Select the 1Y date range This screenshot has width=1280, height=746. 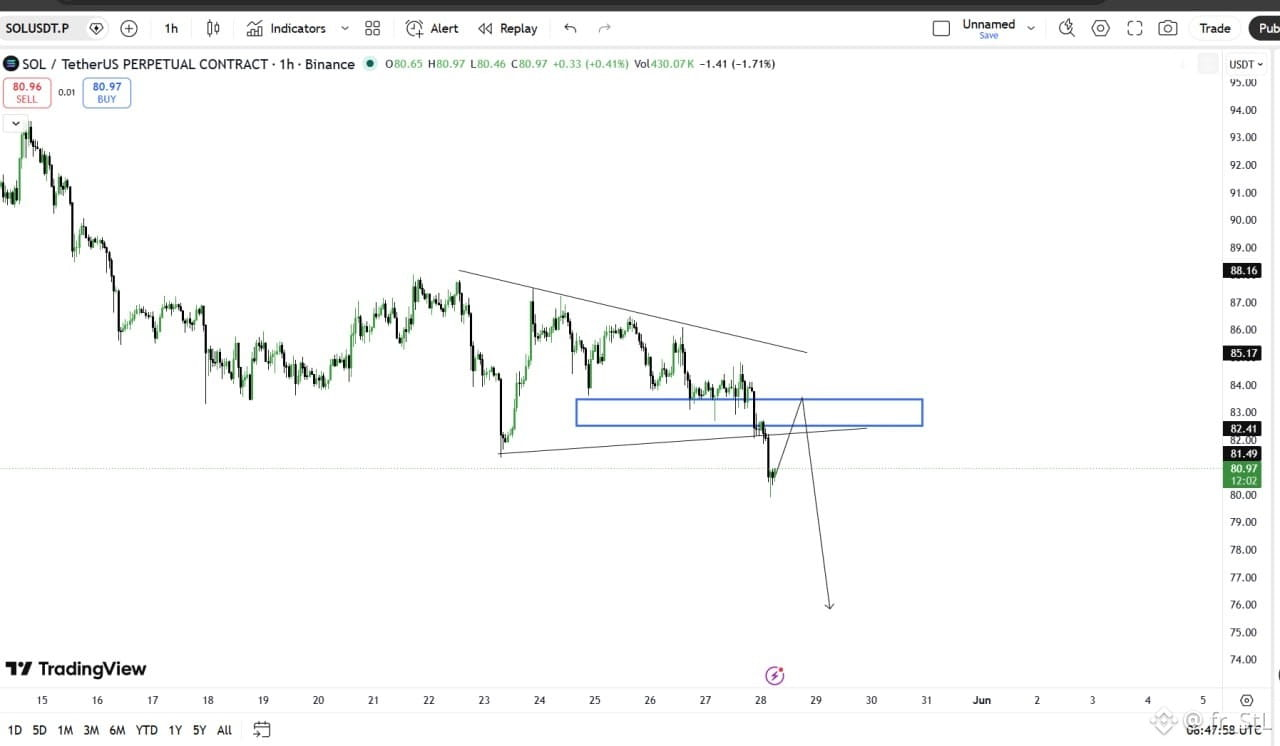[x=175, y=730]
